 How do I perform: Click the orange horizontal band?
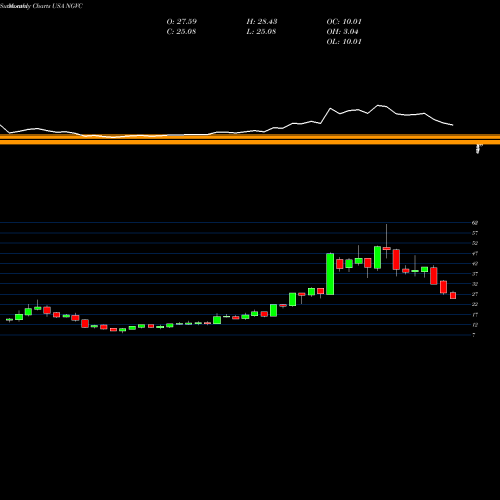[250, 139]
